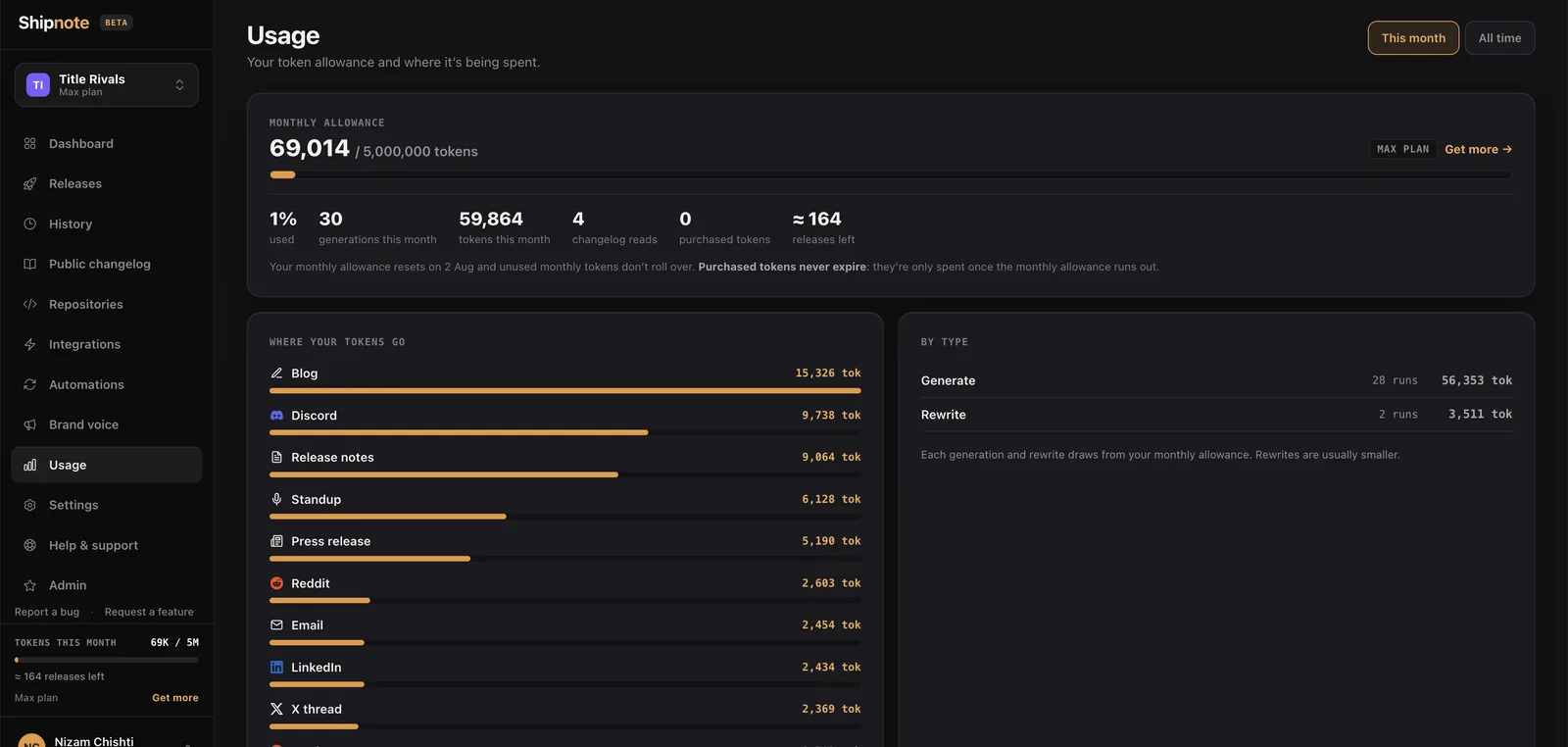Click the 9,738 tok Discord value

click(831, 416)
